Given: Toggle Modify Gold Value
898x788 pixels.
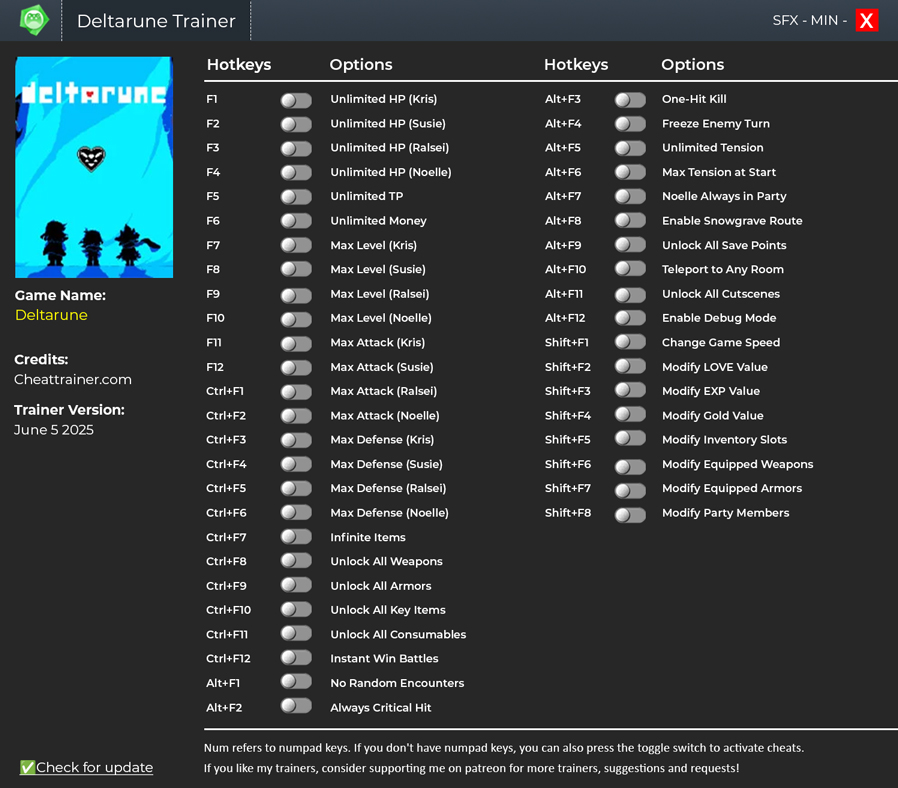Looking at the screenshot, I should [630, 415].
